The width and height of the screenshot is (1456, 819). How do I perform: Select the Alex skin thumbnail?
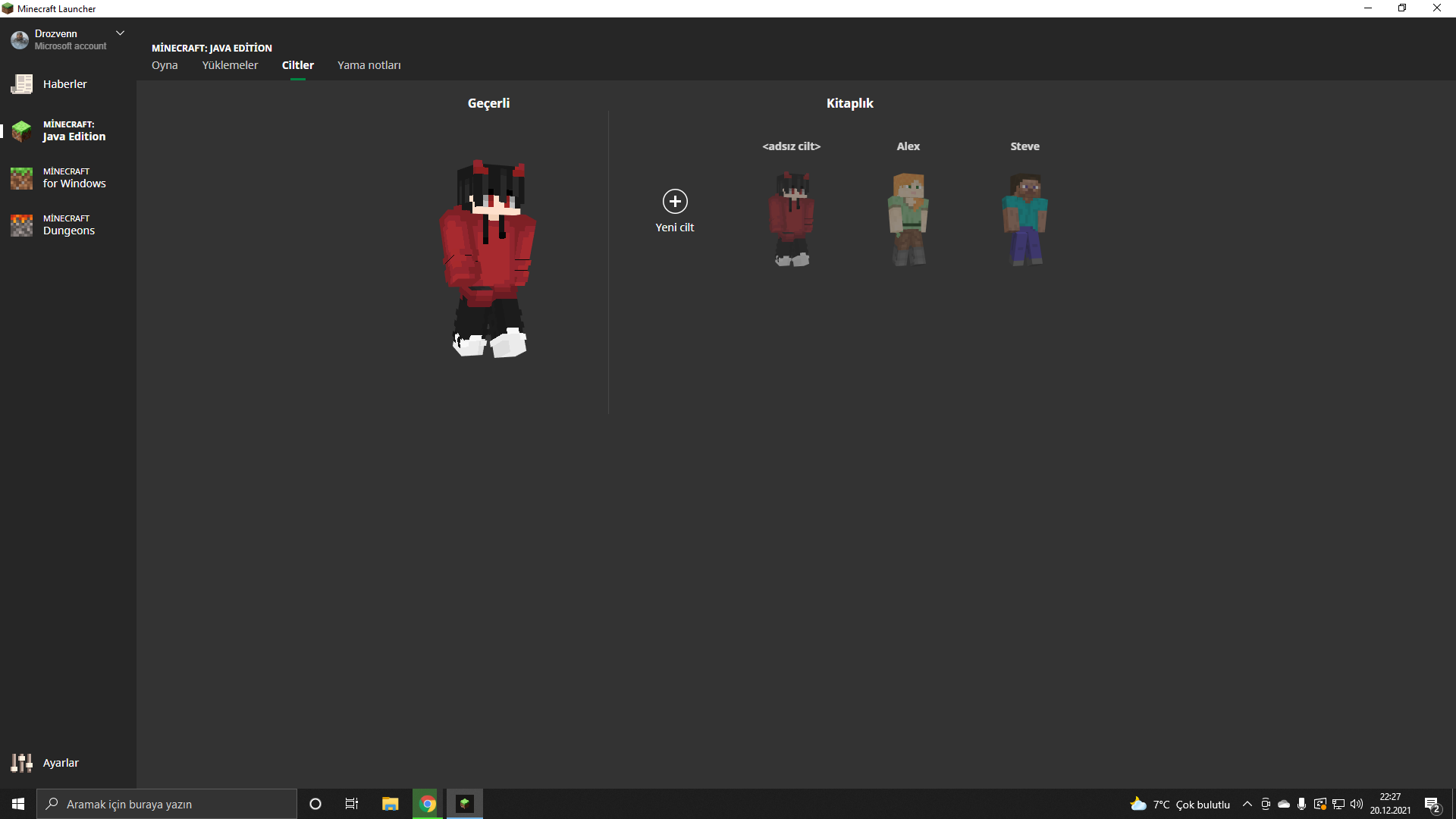(x=908, y=219)
